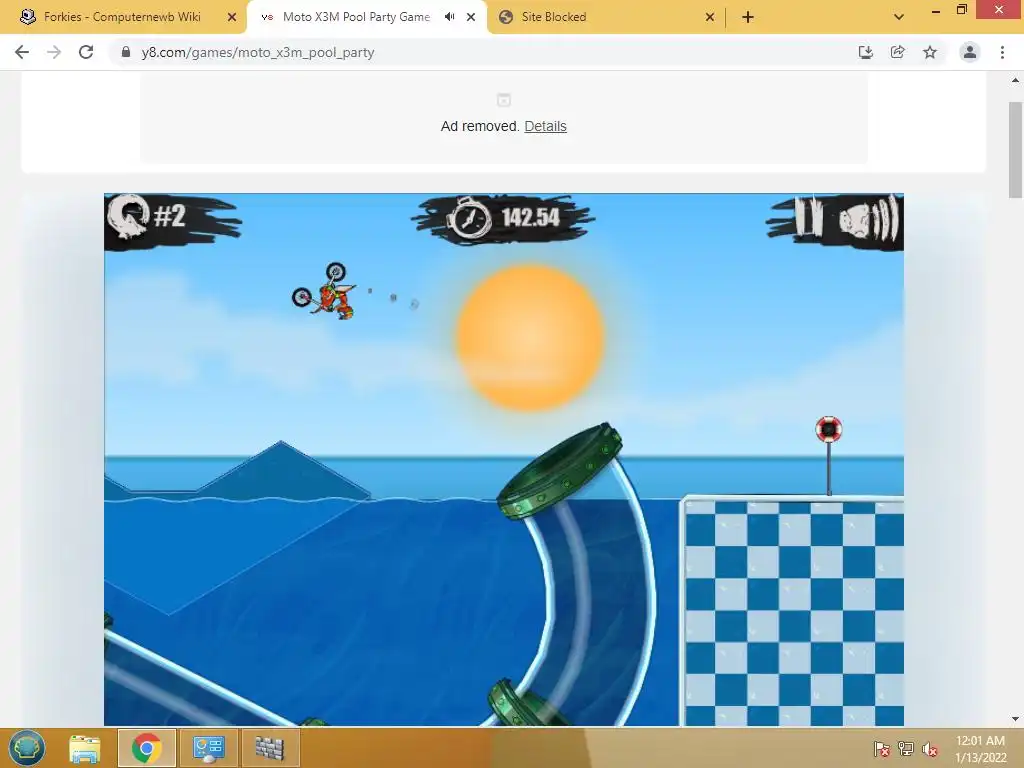1024x768 pixels.
Task: Open the Details link about removed ad
Action: [545, 126]
